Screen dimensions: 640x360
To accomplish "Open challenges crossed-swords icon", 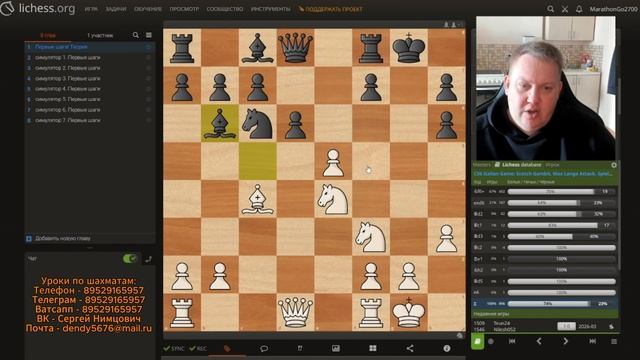I will [565, 9].
